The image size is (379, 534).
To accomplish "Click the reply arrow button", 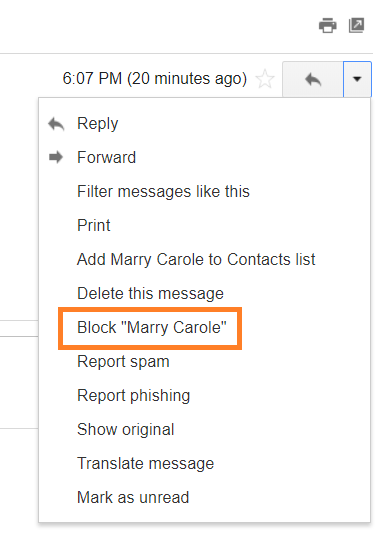I will [x=313, y=79].
